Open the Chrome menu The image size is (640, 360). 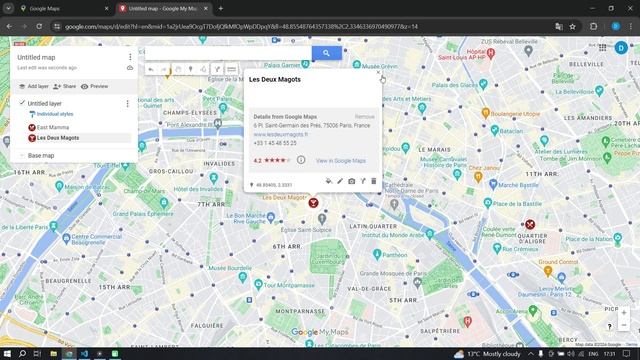click(631, 27)
